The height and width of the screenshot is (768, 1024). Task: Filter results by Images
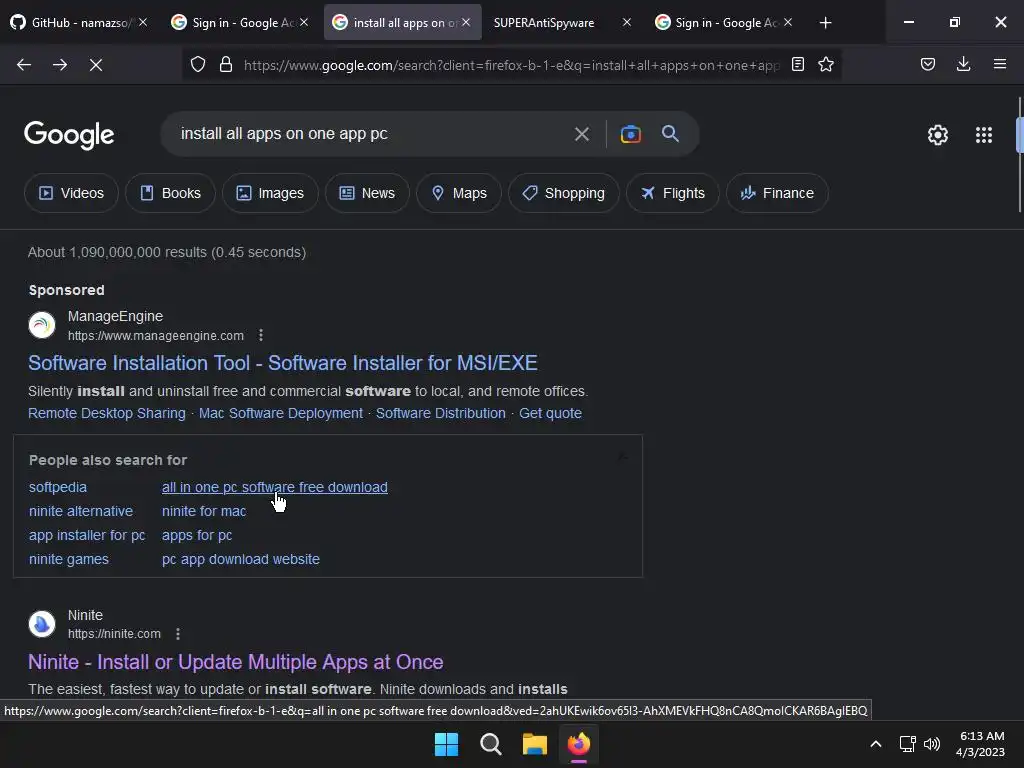click(270, 193)
